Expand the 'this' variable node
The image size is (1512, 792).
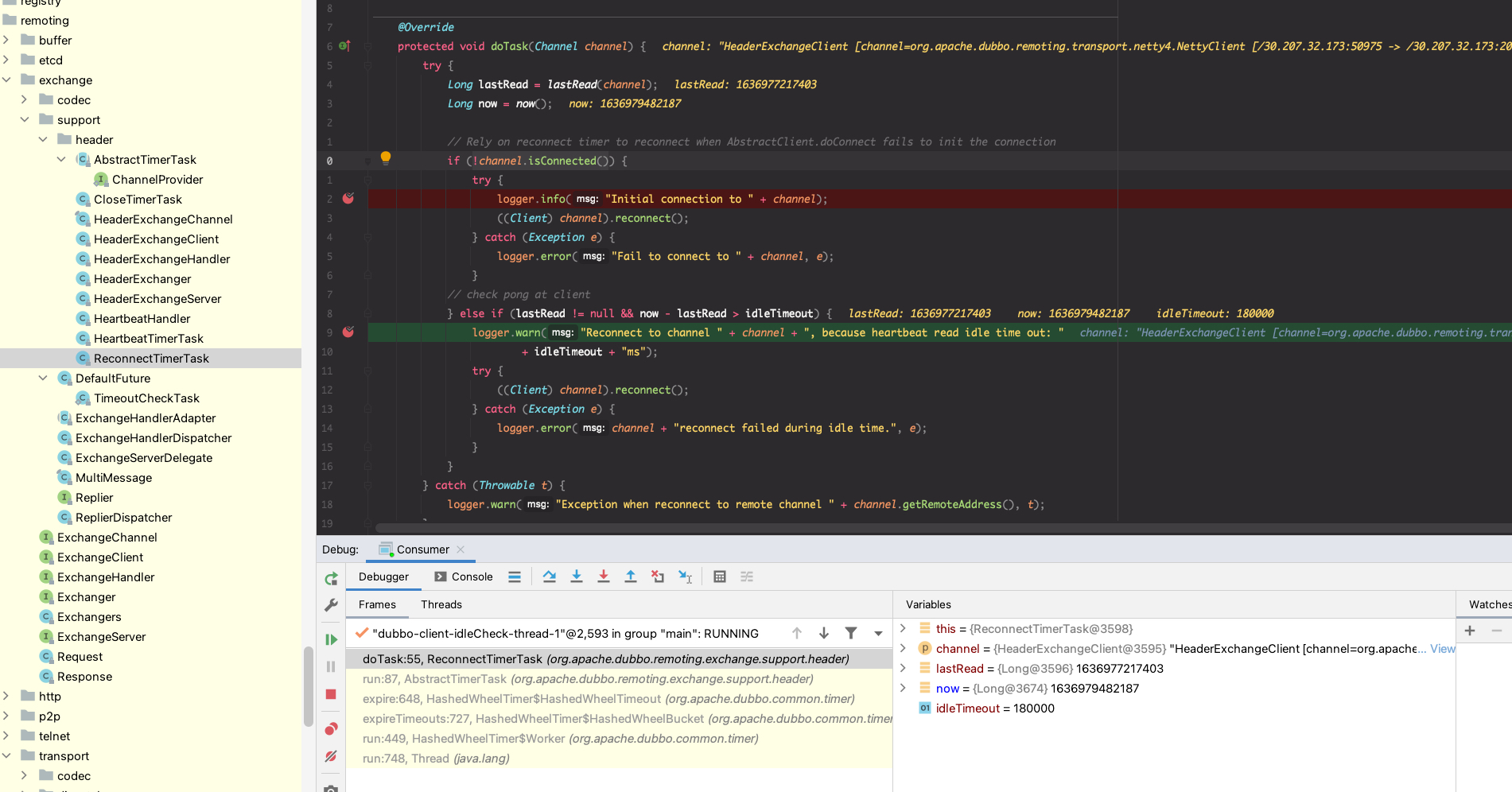tap(903, 628)
